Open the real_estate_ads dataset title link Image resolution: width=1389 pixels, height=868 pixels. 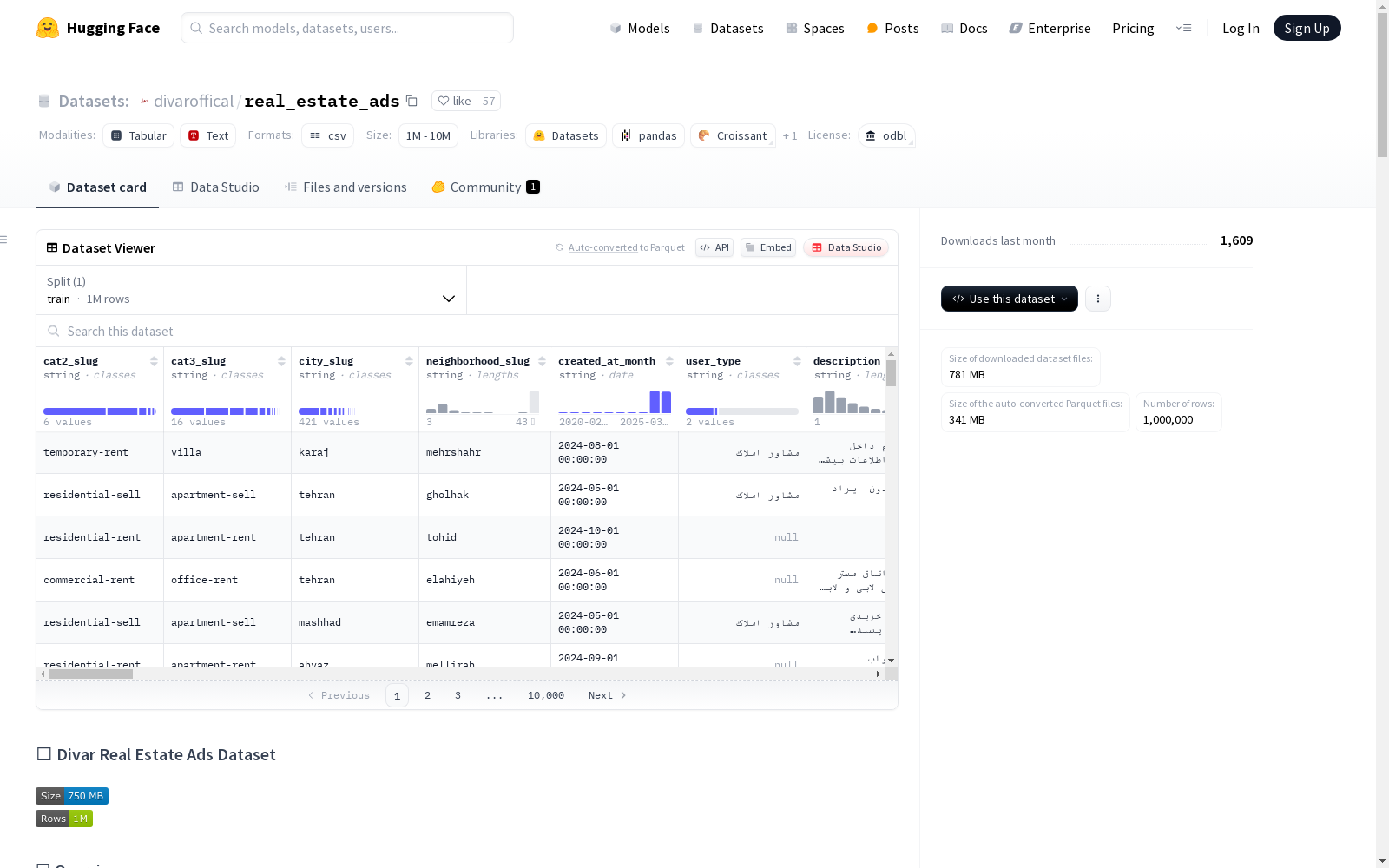coord(322,102)
